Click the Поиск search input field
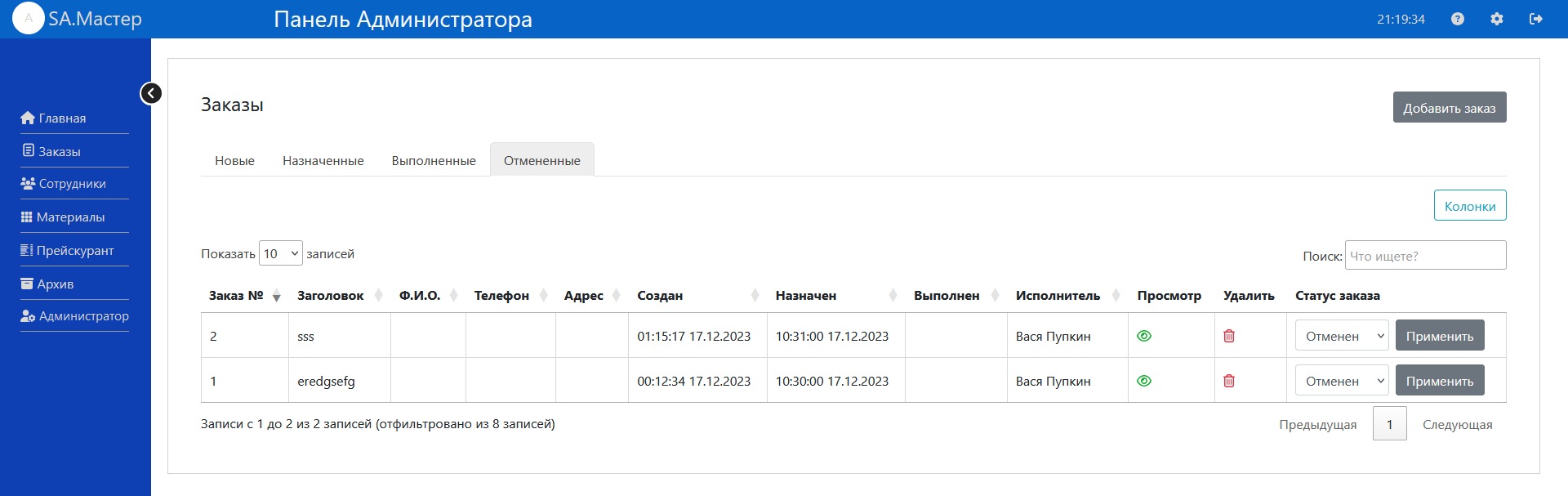Screen dimensions: 1568x496 click(x=1424, y=256)
